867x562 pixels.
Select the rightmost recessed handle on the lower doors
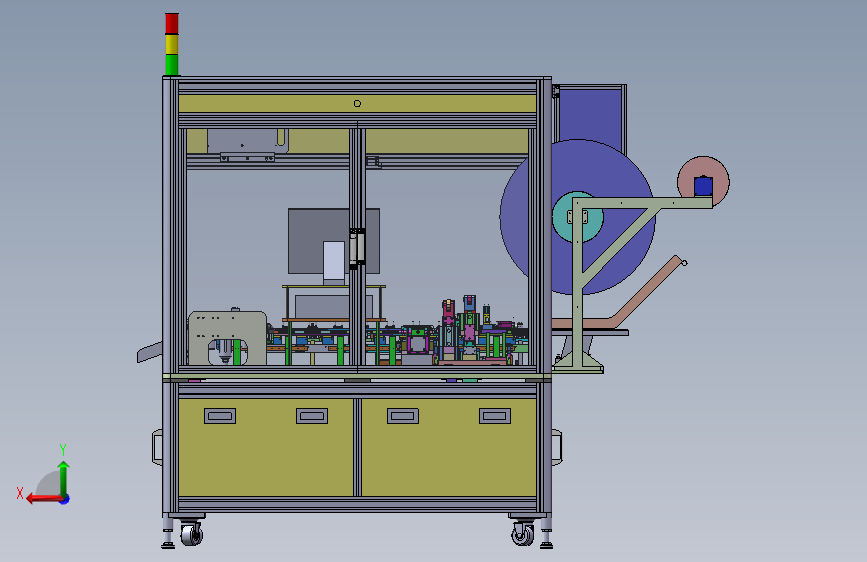[x=495, y=416]
